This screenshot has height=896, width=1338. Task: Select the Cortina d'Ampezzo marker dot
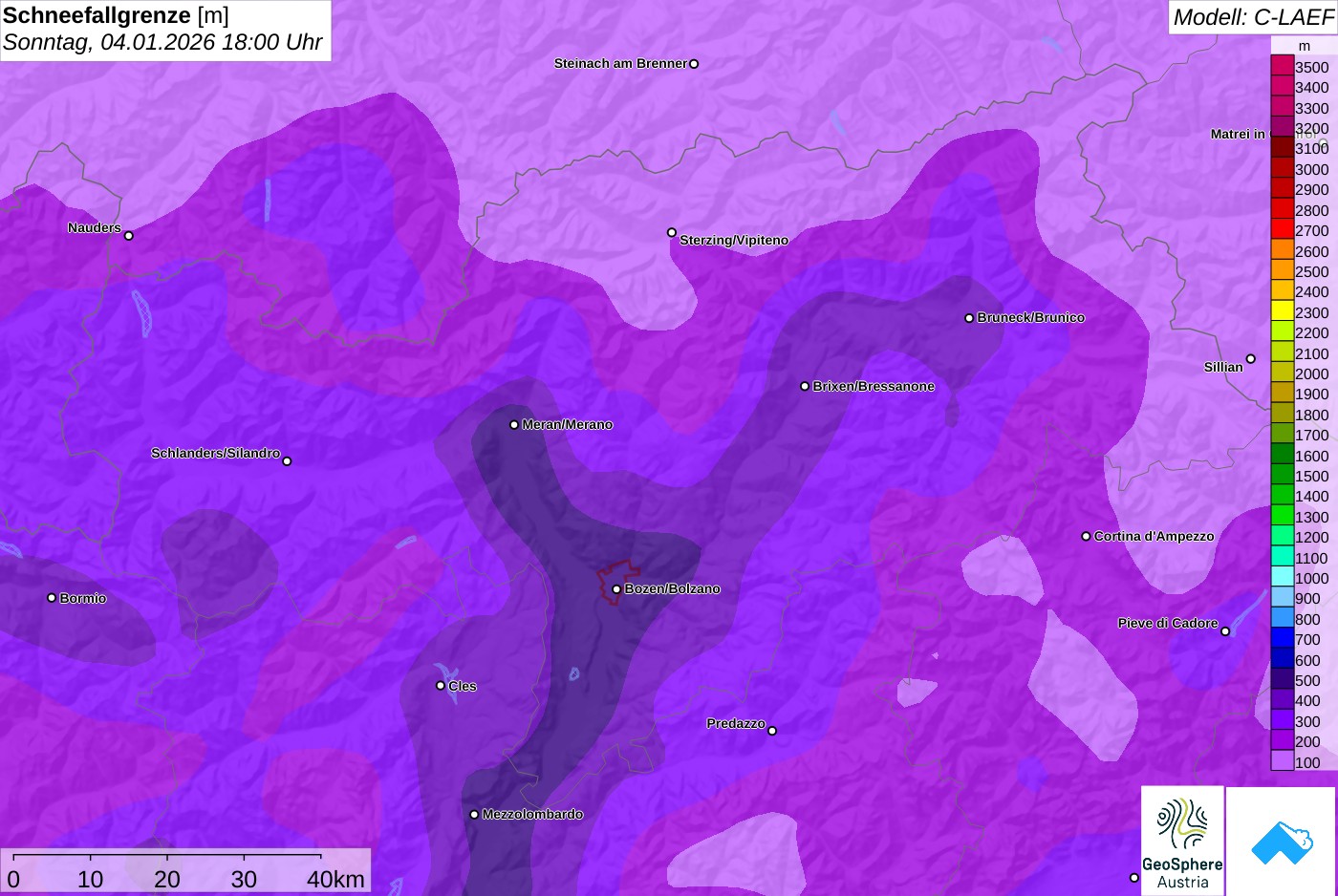(x=1086, y=537)
